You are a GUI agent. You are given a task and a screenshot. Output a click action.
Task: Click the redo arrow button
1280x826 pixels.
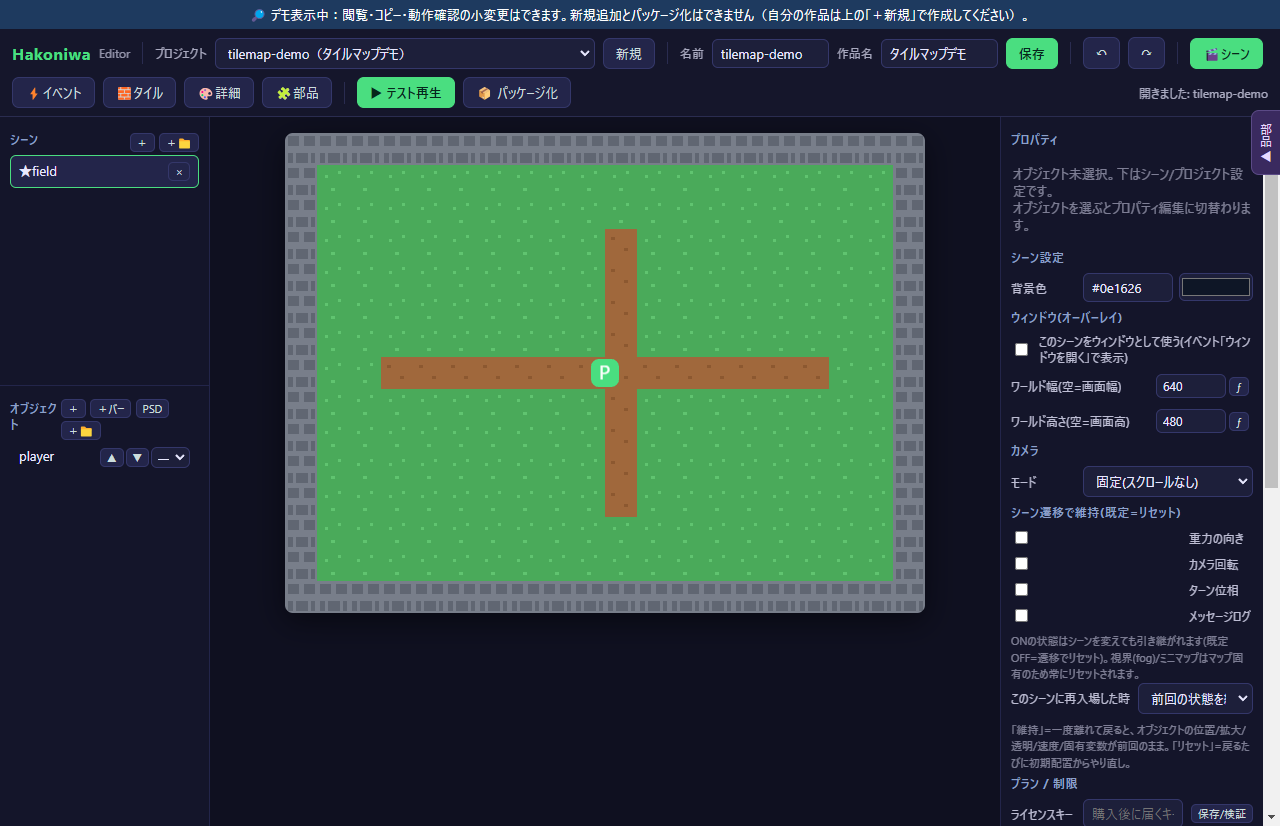(1146, 54)
